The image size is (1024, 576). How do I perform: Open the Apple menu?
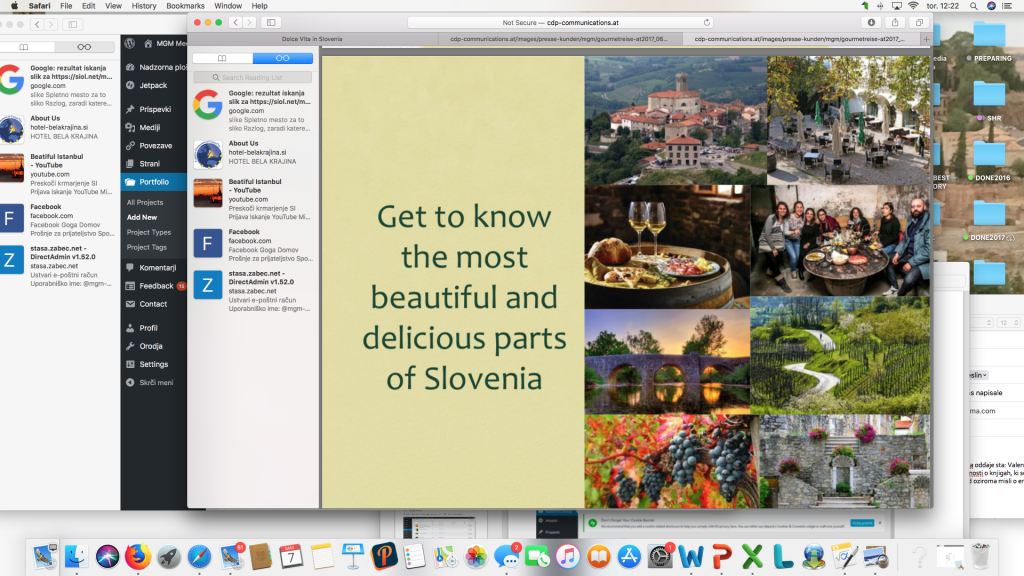[x=14, y=6]
